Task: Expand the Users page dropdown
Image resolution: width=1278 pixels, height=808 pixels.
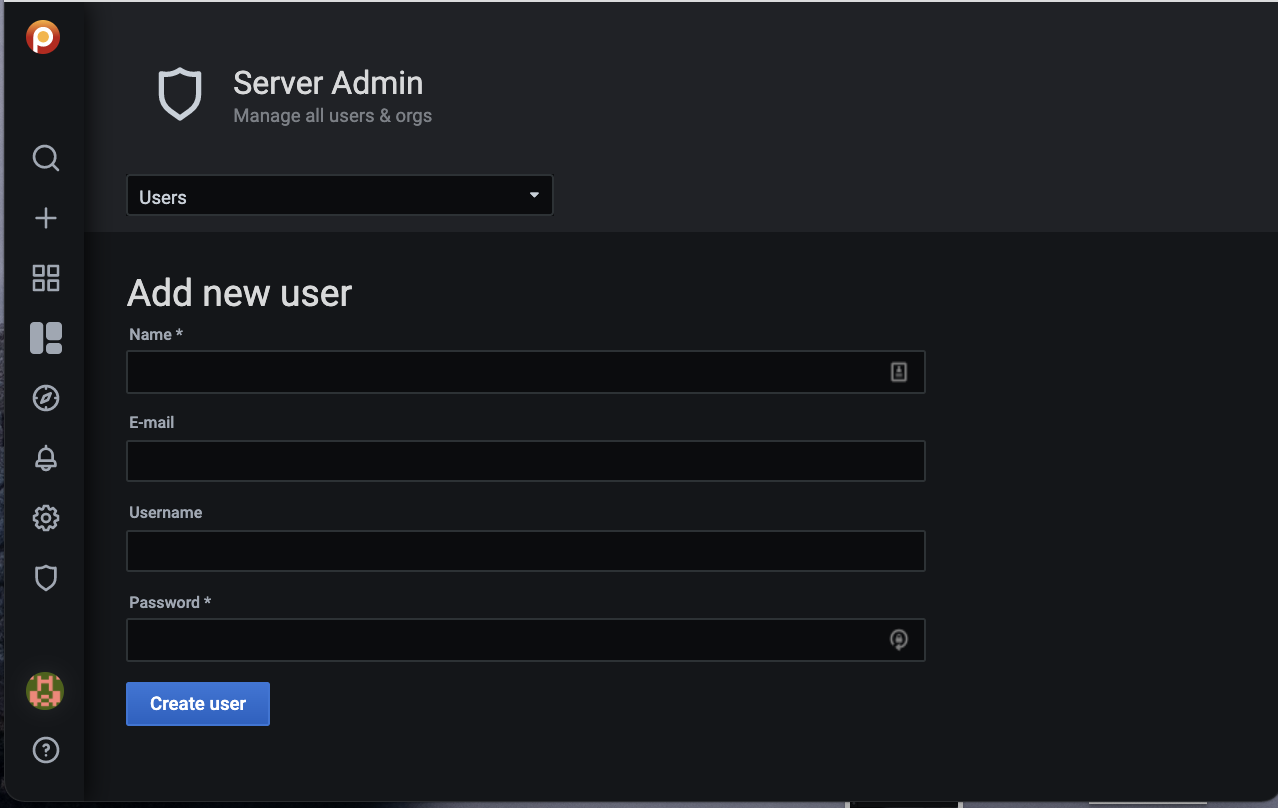Action: 339,196
